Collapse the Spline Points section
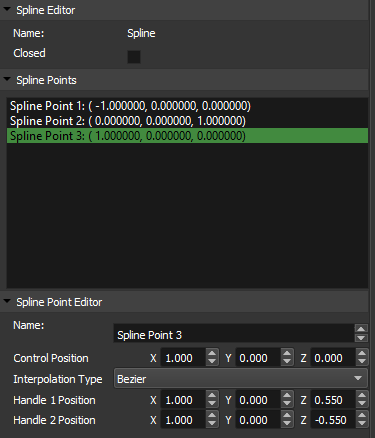This screenshot has width=375, height=438. coord(7,80)
